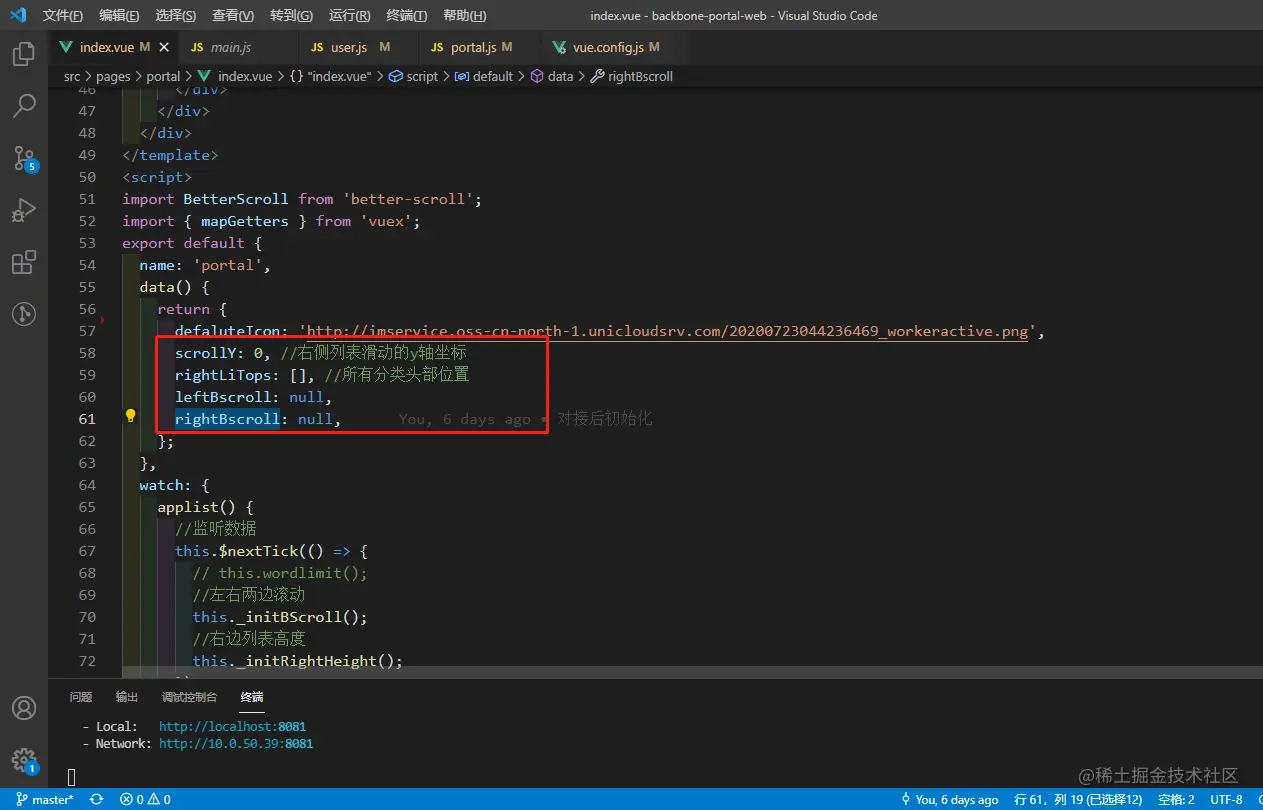Click the index.vue file breadcrumb
Viewport: 1263px width, 810px height.
pos(236,76)
